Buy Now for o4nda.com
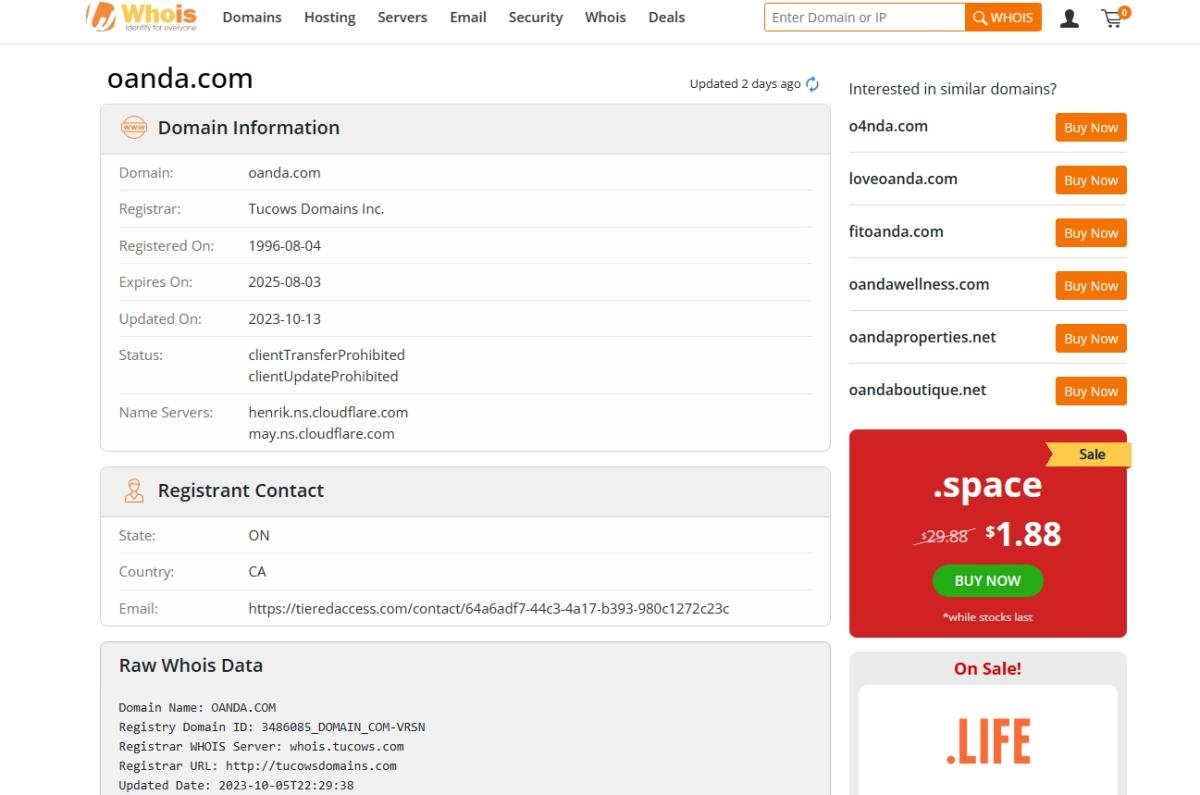Screen dimensions: 1200x795 1090,128
